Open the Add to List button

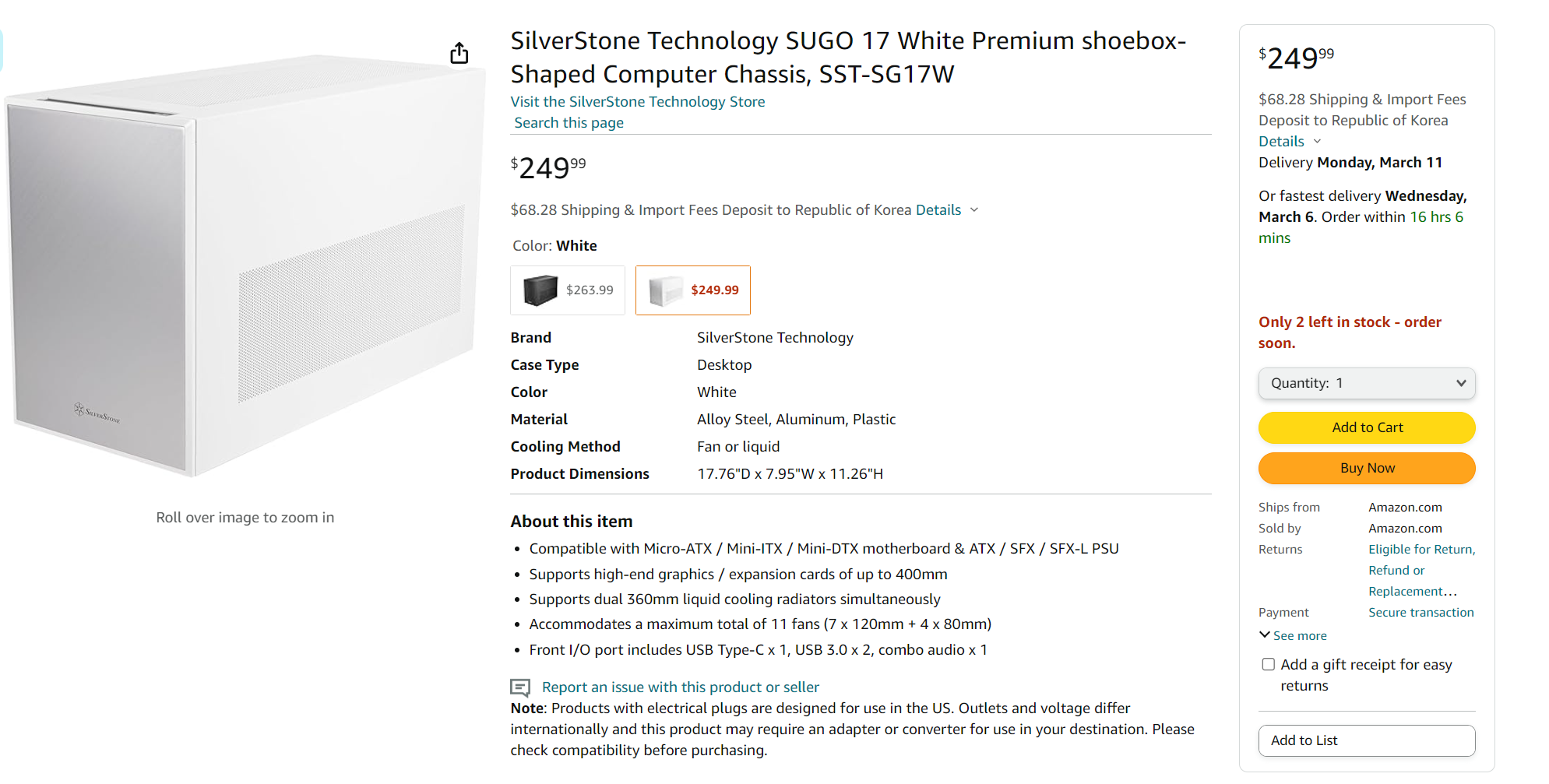(x=1367, y=740)
